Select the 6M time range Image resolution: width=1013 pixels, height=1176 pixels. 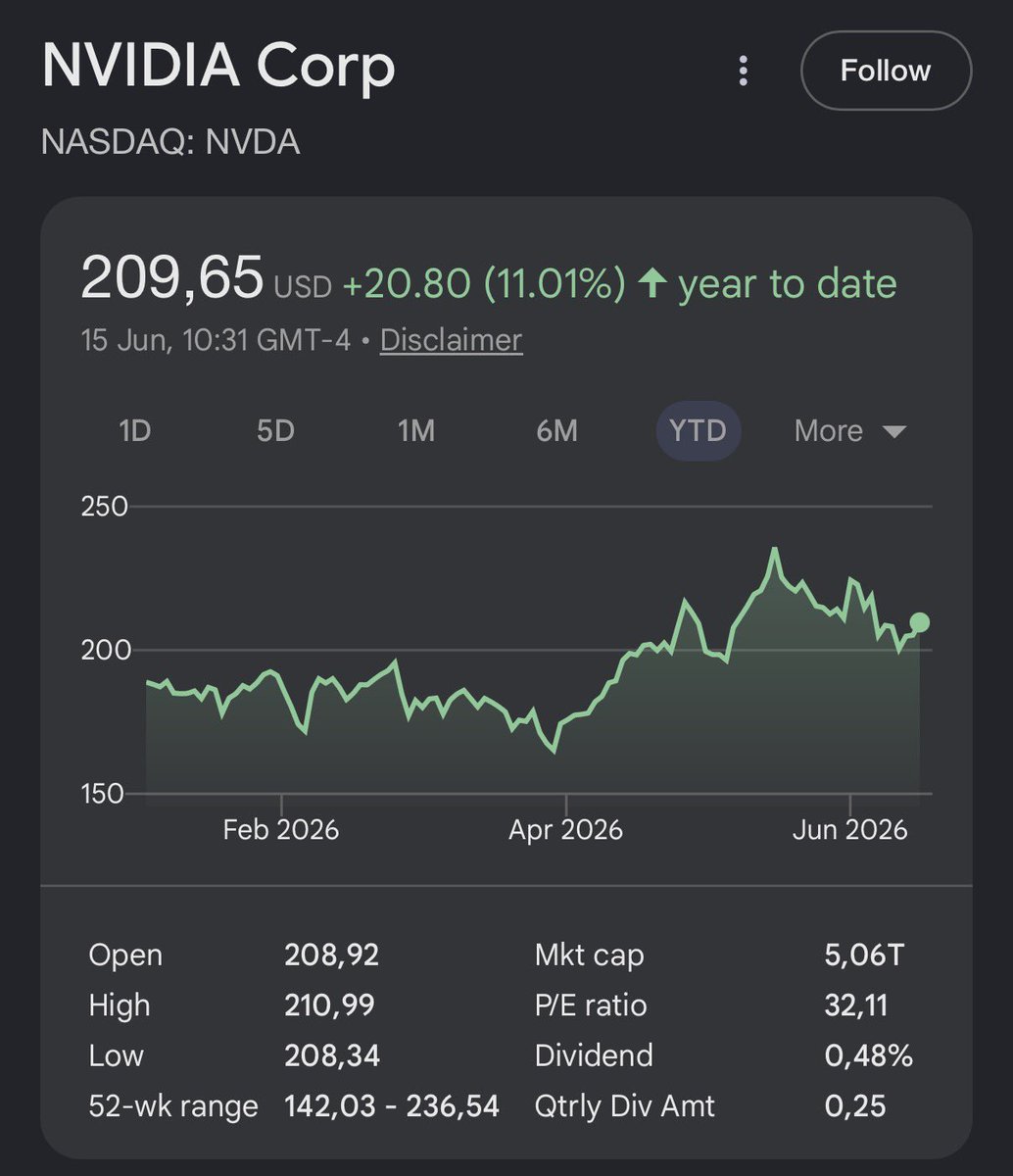tap(557, 431)
